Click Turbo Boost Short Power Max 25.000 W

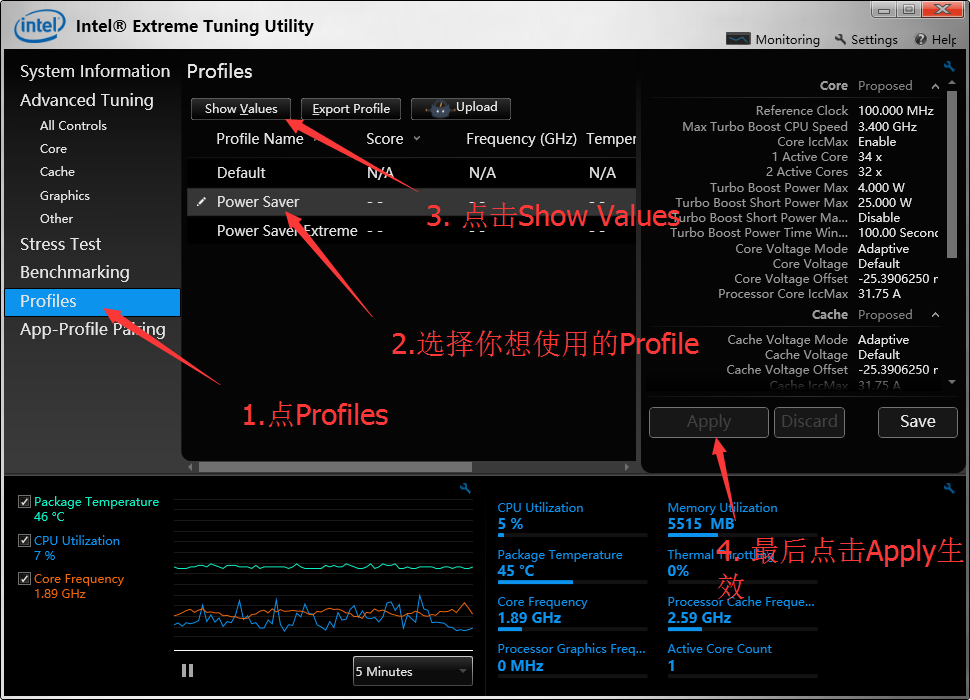(885, 203)
